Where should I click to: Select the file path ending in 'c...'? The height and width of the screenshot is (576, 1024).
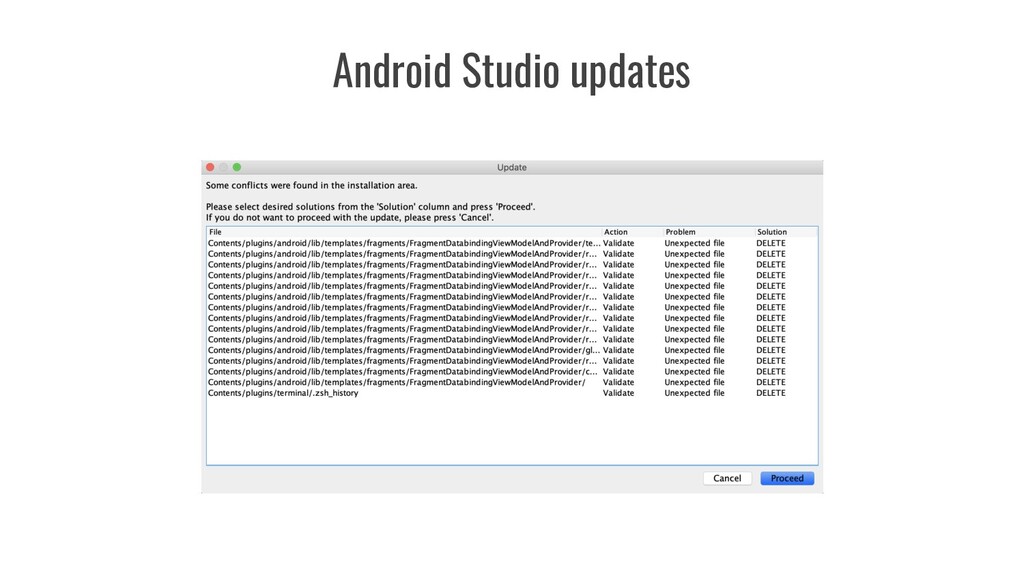point(402,372)
